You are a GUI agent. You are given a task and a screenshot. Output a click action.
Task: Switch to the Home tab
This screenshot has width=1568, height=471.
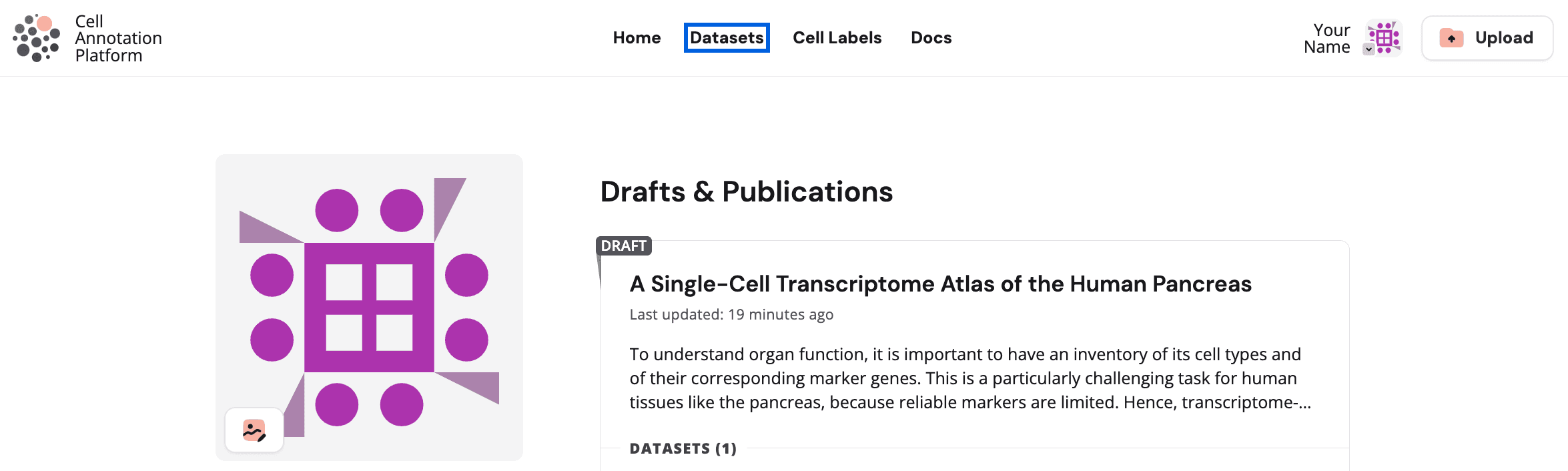[x=637, y=38]
